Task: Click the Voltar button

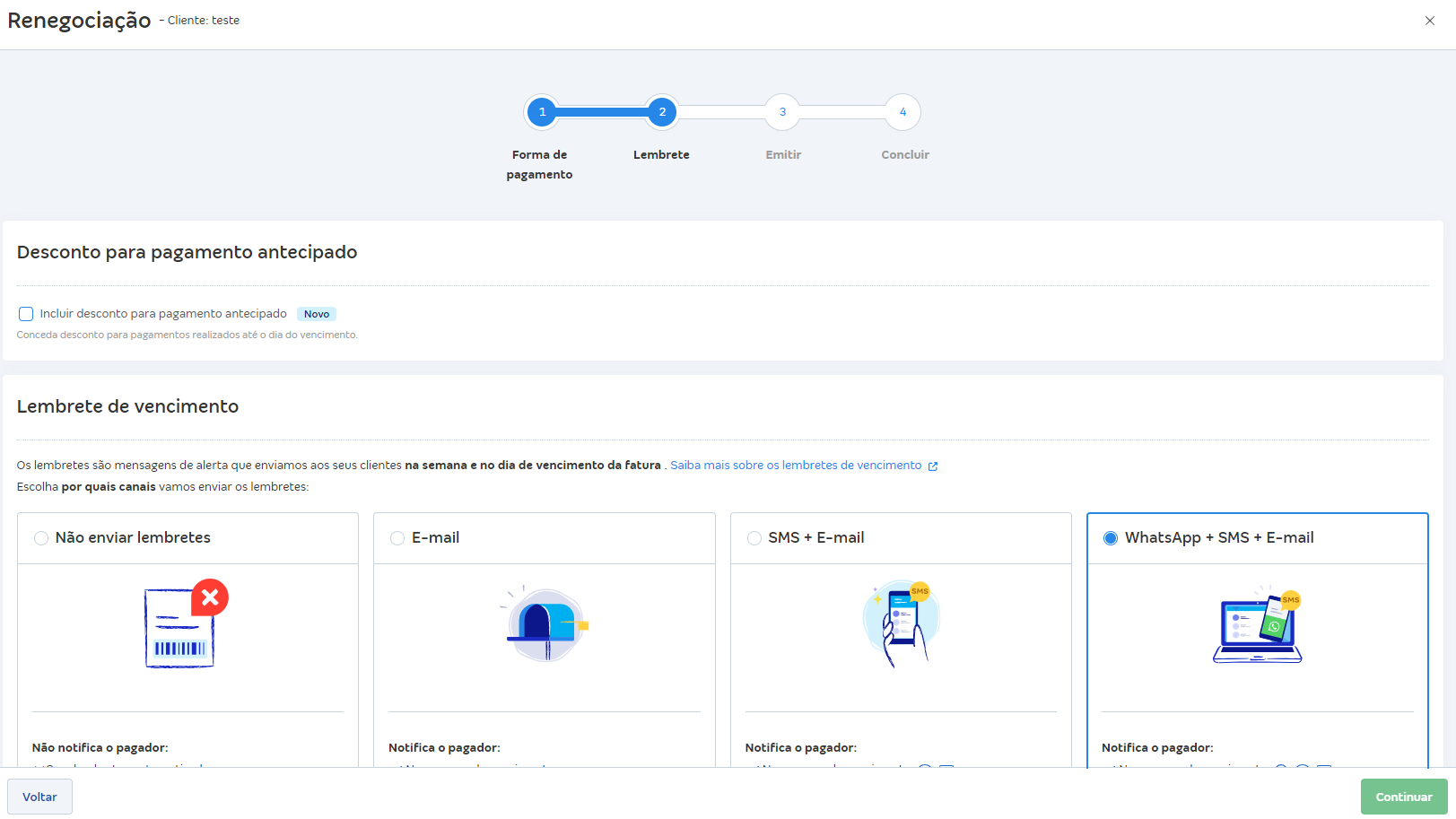Action: click(39, 797)
